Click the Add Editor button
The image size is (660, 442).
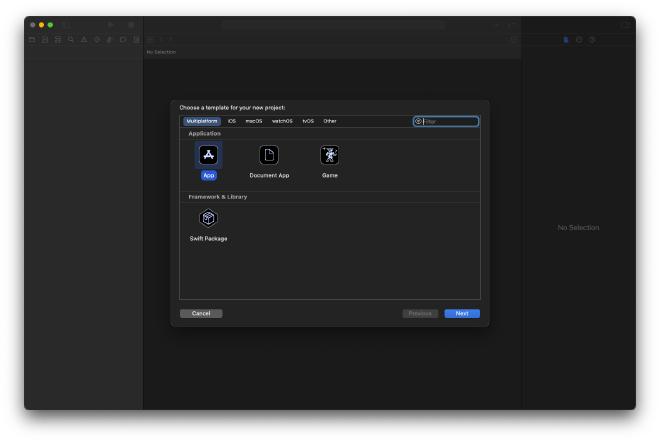click(514, 40)
